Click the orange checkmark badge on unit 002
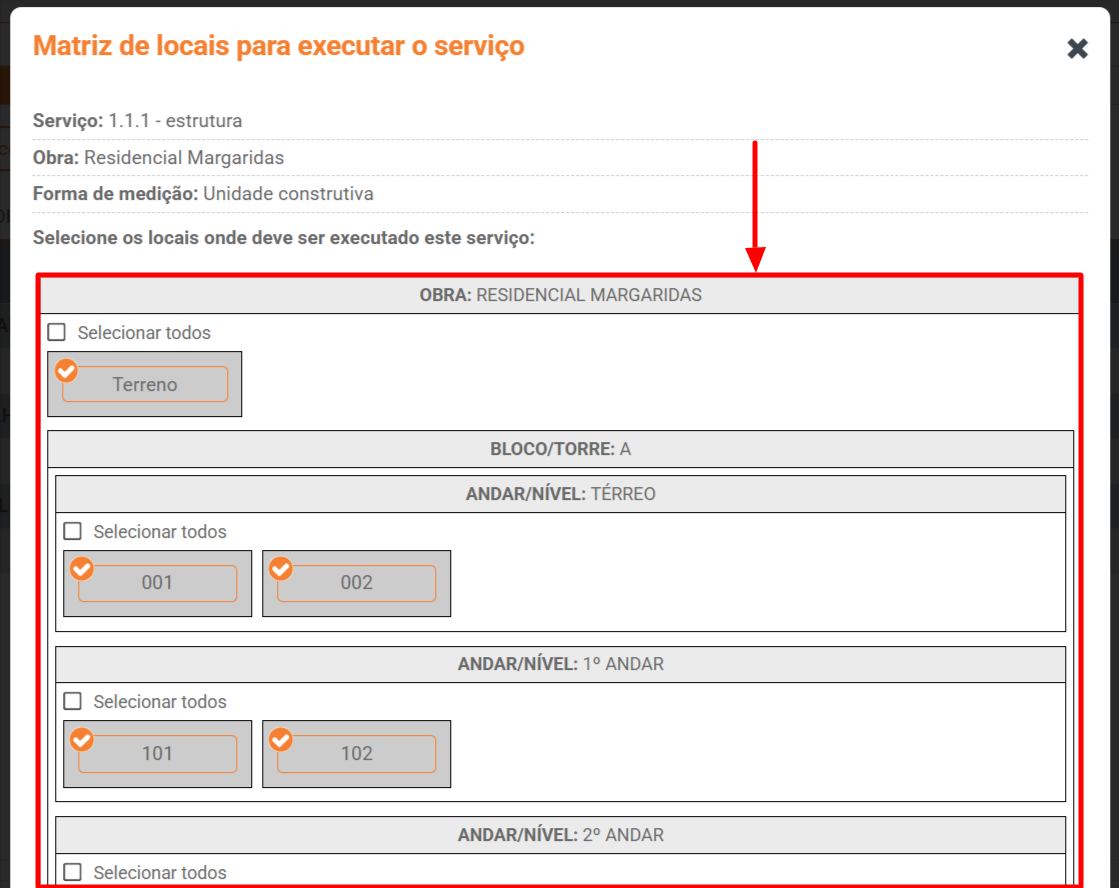This screenshot has height=888, width=1119. (x=281, y=569)
